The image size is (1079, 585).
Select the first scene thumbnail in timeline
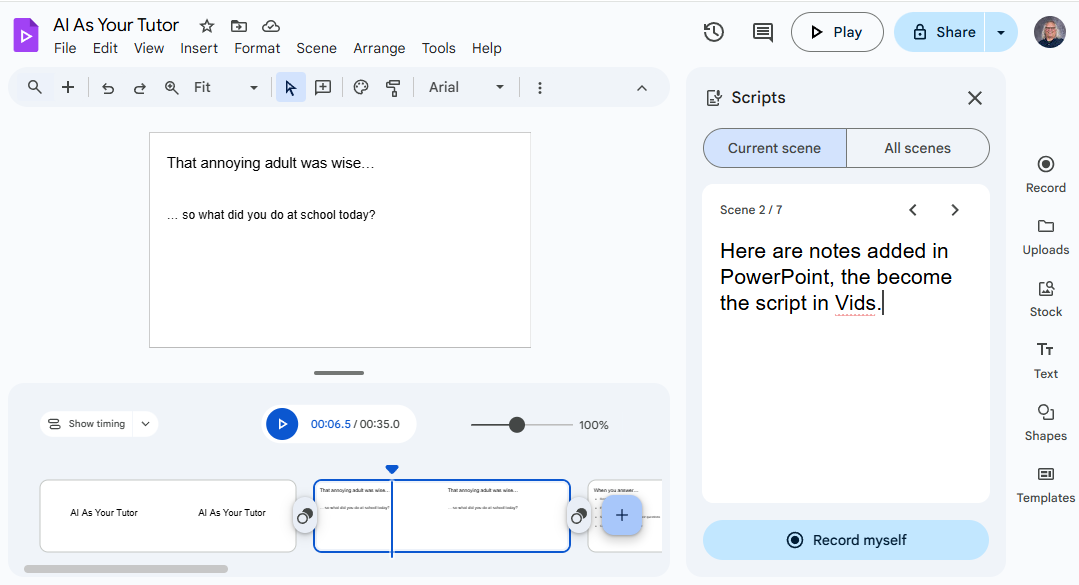(167, 515)
